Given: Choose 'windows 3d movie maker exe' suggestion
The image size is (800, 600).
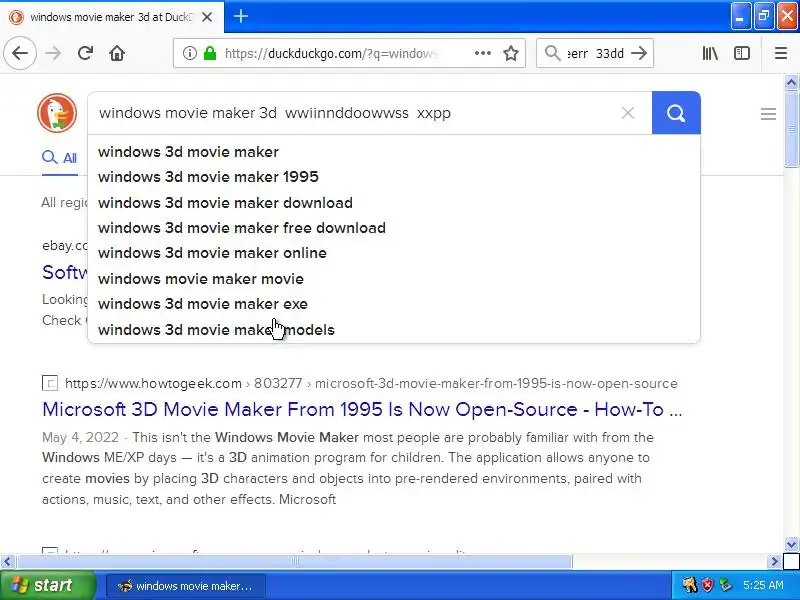Looking at the screenshot, I should [394, 304].
